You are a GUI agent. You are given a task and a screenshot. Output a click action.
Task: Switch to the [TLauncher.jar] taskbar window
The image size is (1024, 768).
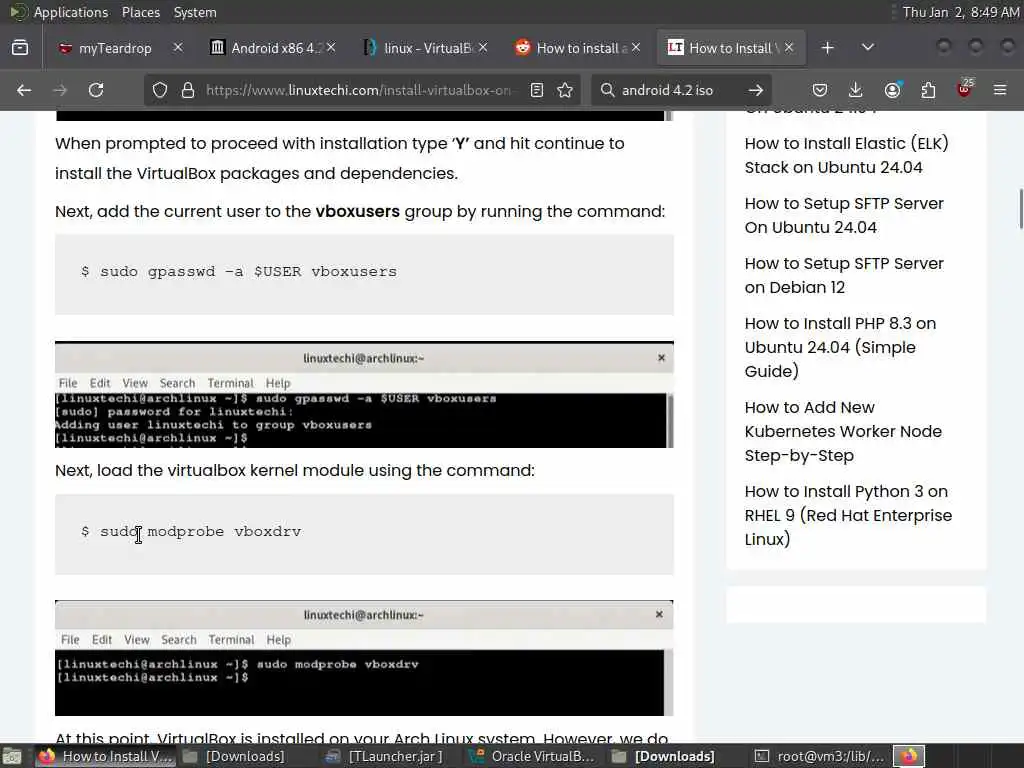[385, 756]
